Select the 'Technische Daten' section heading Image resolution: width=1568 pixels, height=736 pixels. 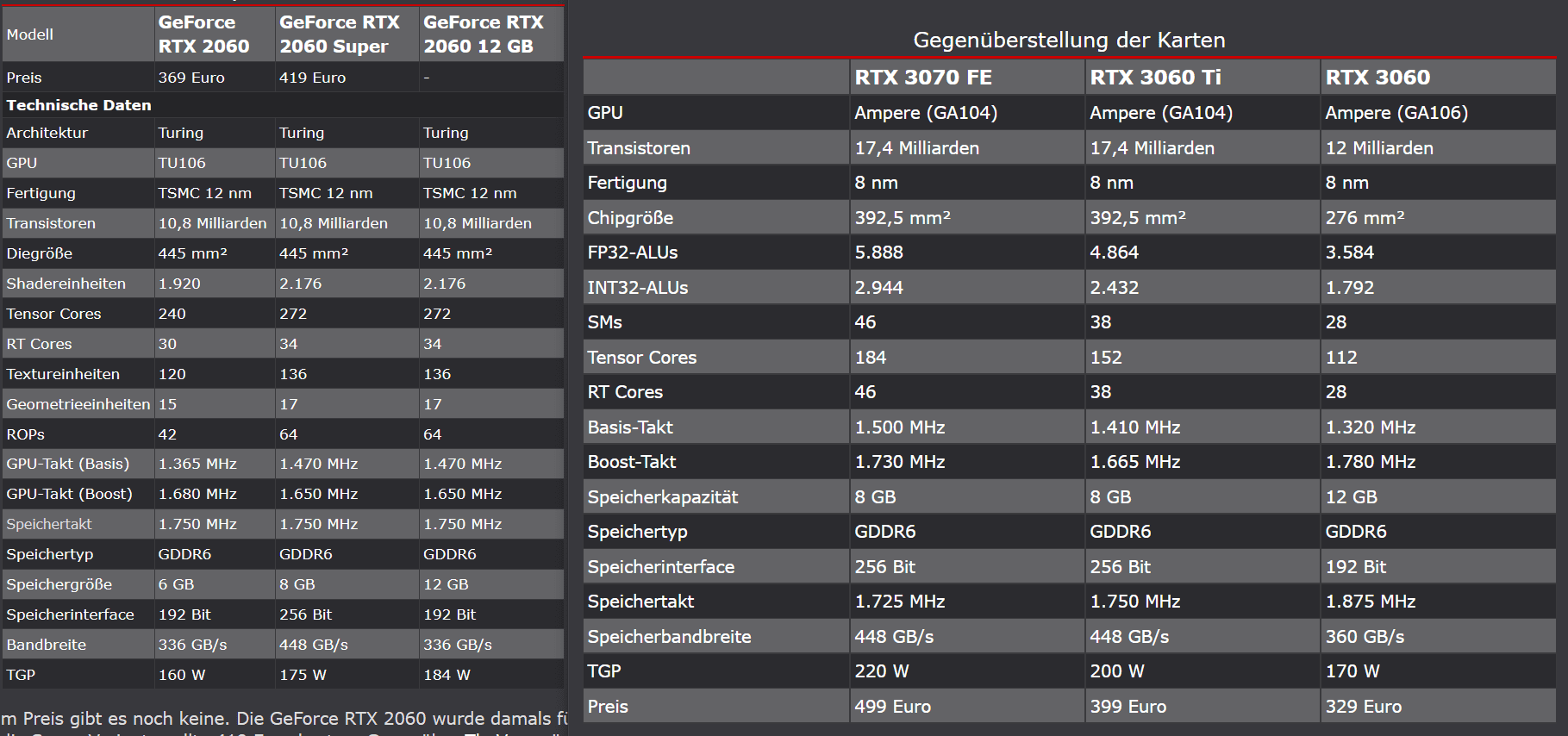click(78, 105)
